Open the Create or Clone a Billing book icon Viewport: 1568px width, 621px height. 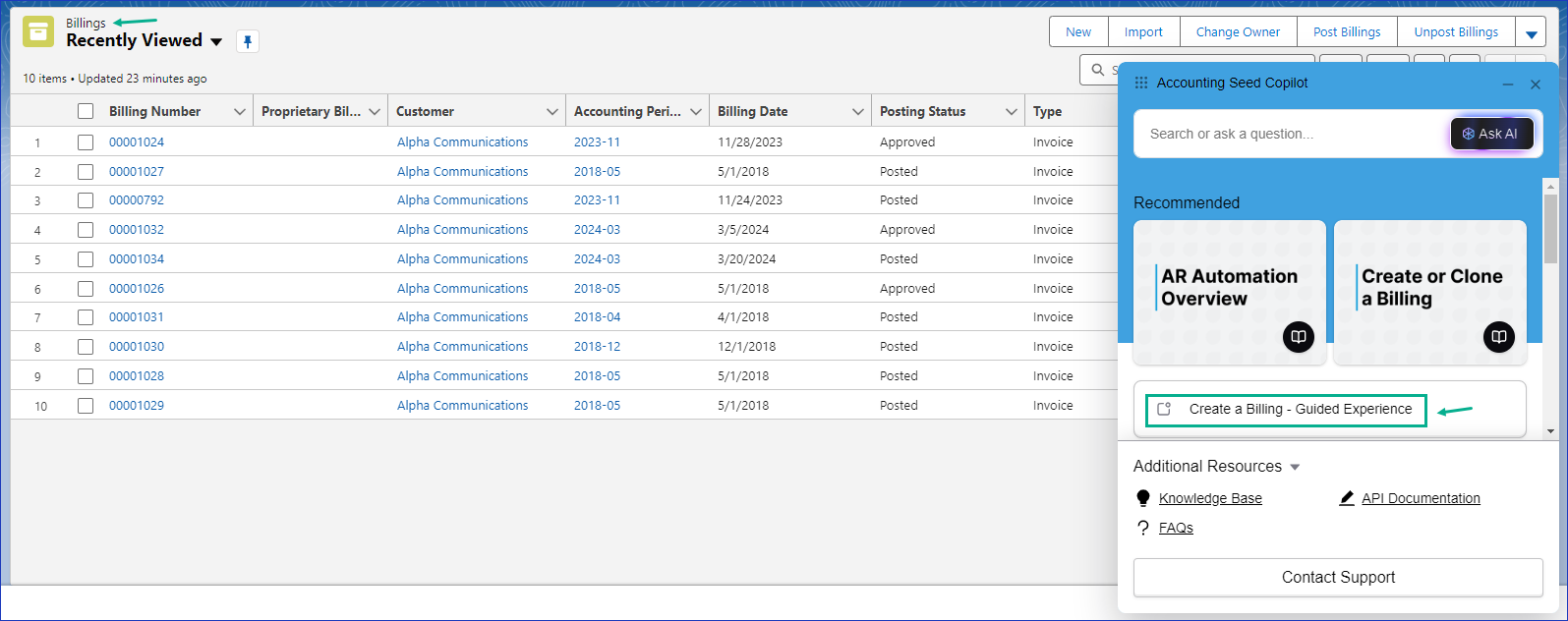click(1498, 337)
